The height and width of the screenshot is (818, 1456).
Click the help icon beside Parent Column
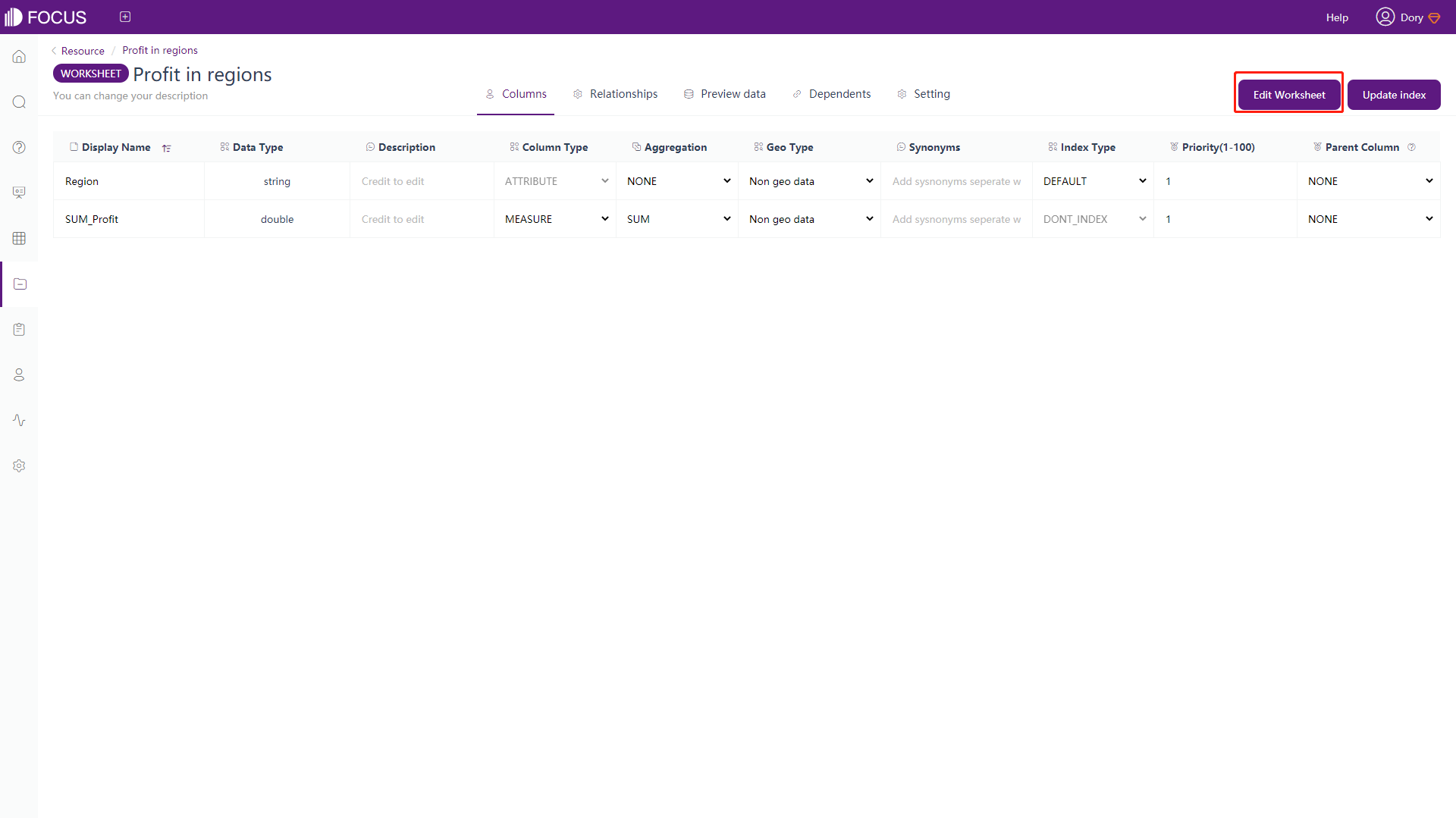[1411, 147]
